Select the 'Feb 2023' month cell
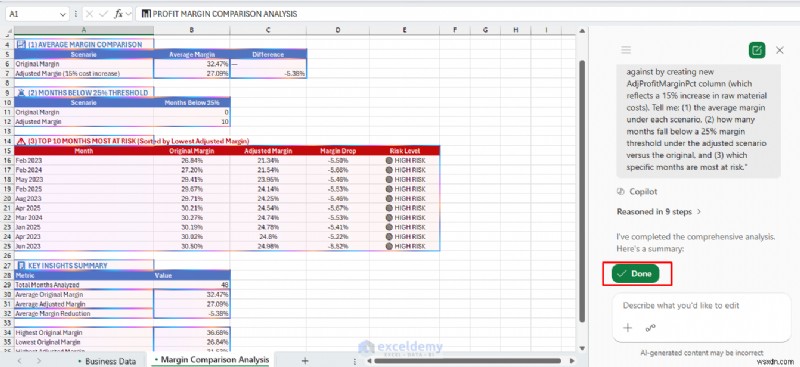 tap(84, 160)
